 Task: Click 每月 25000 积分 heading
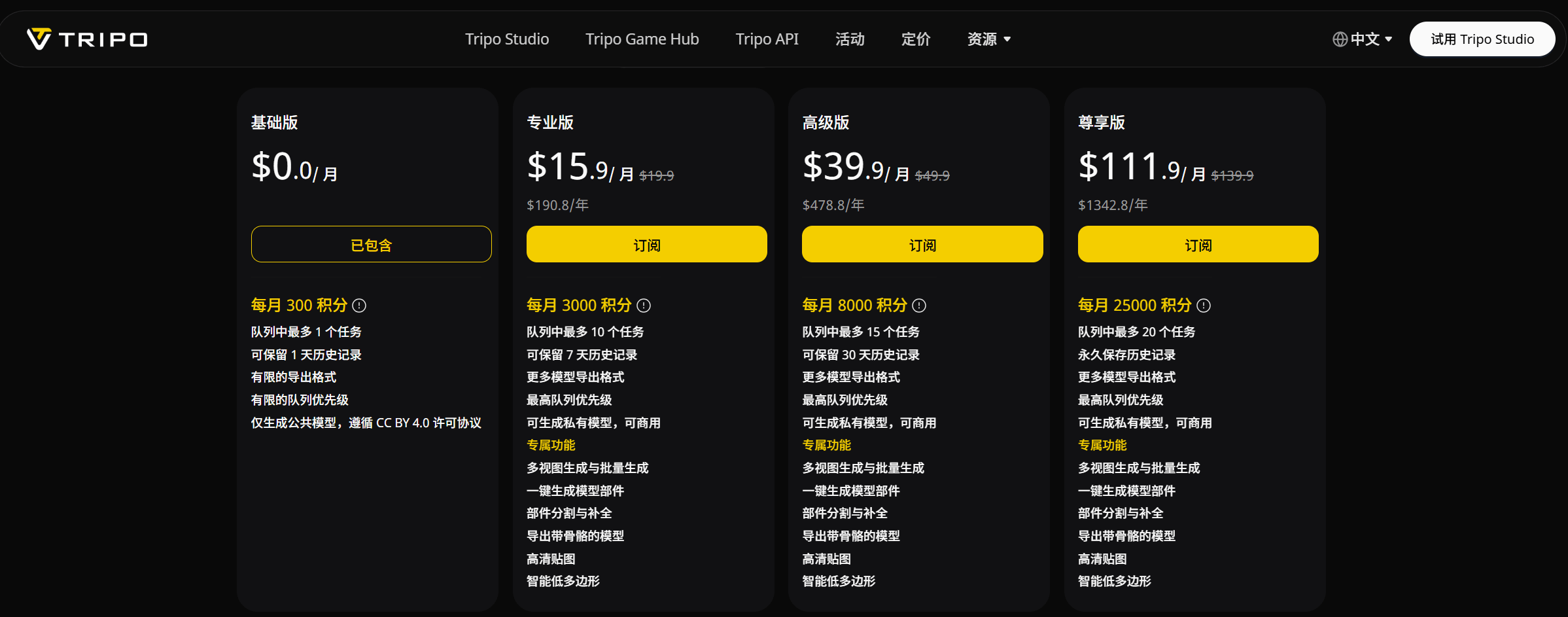1135,306
